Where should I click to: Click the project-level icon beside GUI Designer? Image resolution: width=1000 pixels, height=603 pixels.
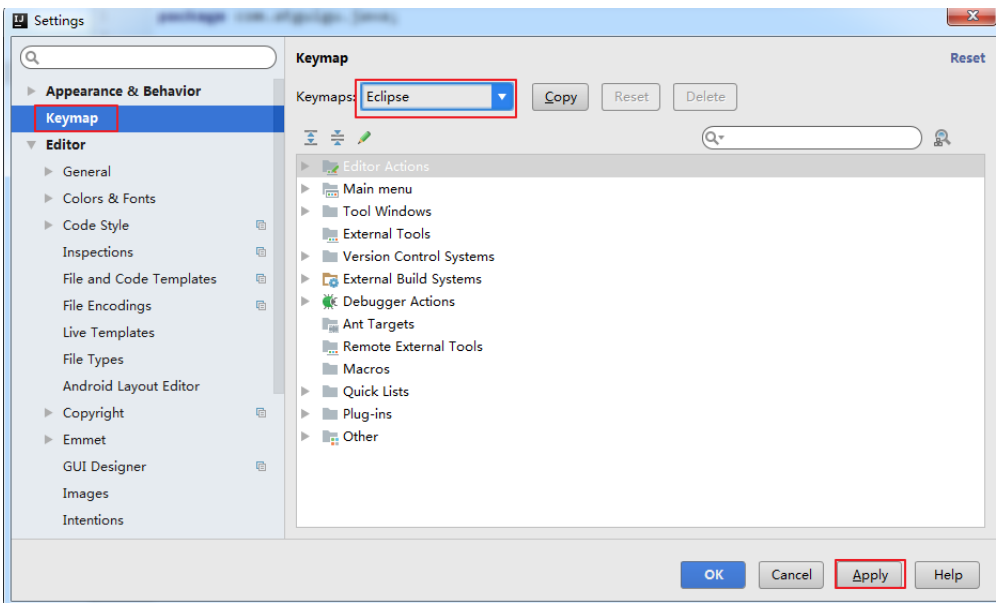[x=261, y=466]
